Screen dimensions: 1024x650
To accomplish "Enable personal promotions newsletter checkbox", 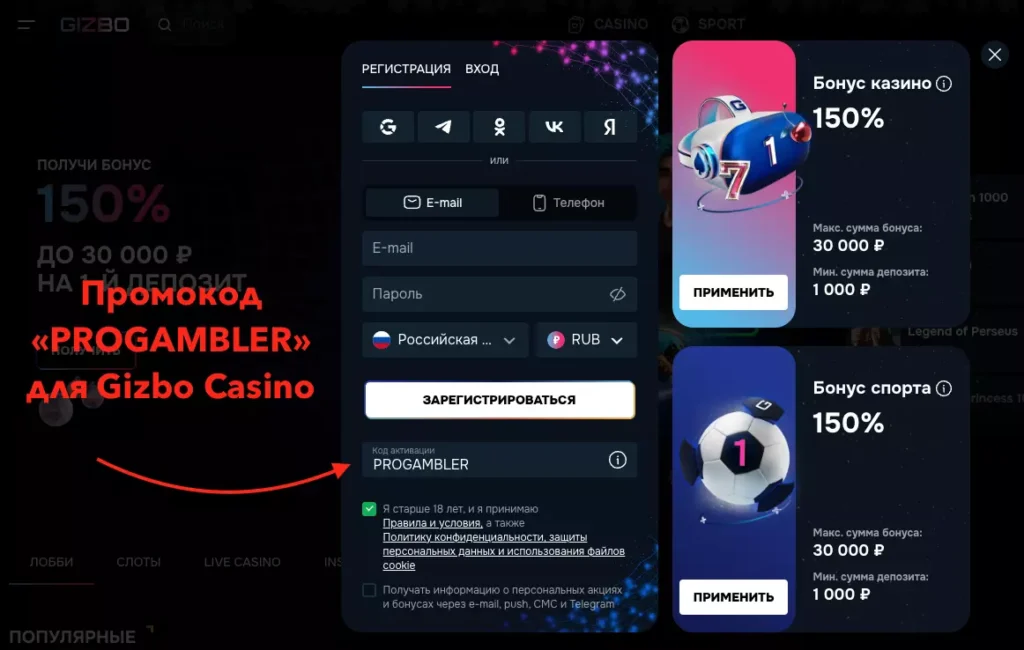I will tap(369, 590).
